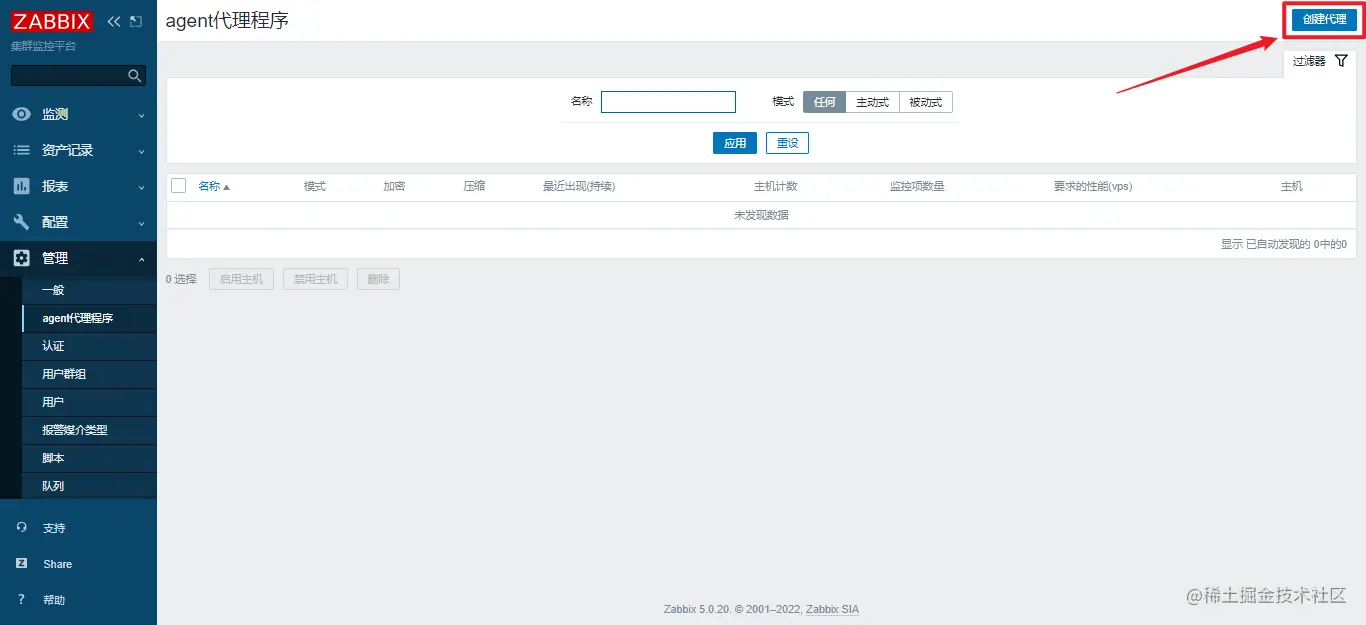
Task: Click the 未发现数据 empty-table message
Action: 761,215
